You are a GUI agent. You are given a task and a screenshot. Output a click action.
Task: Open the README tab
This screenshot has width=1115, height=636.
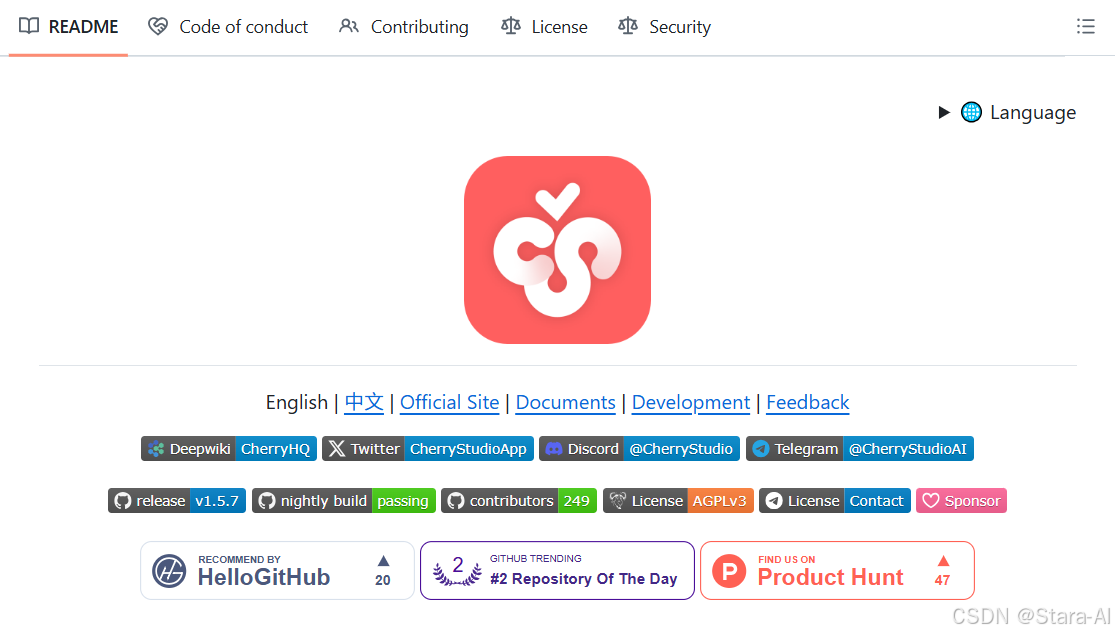click(68, 27)
